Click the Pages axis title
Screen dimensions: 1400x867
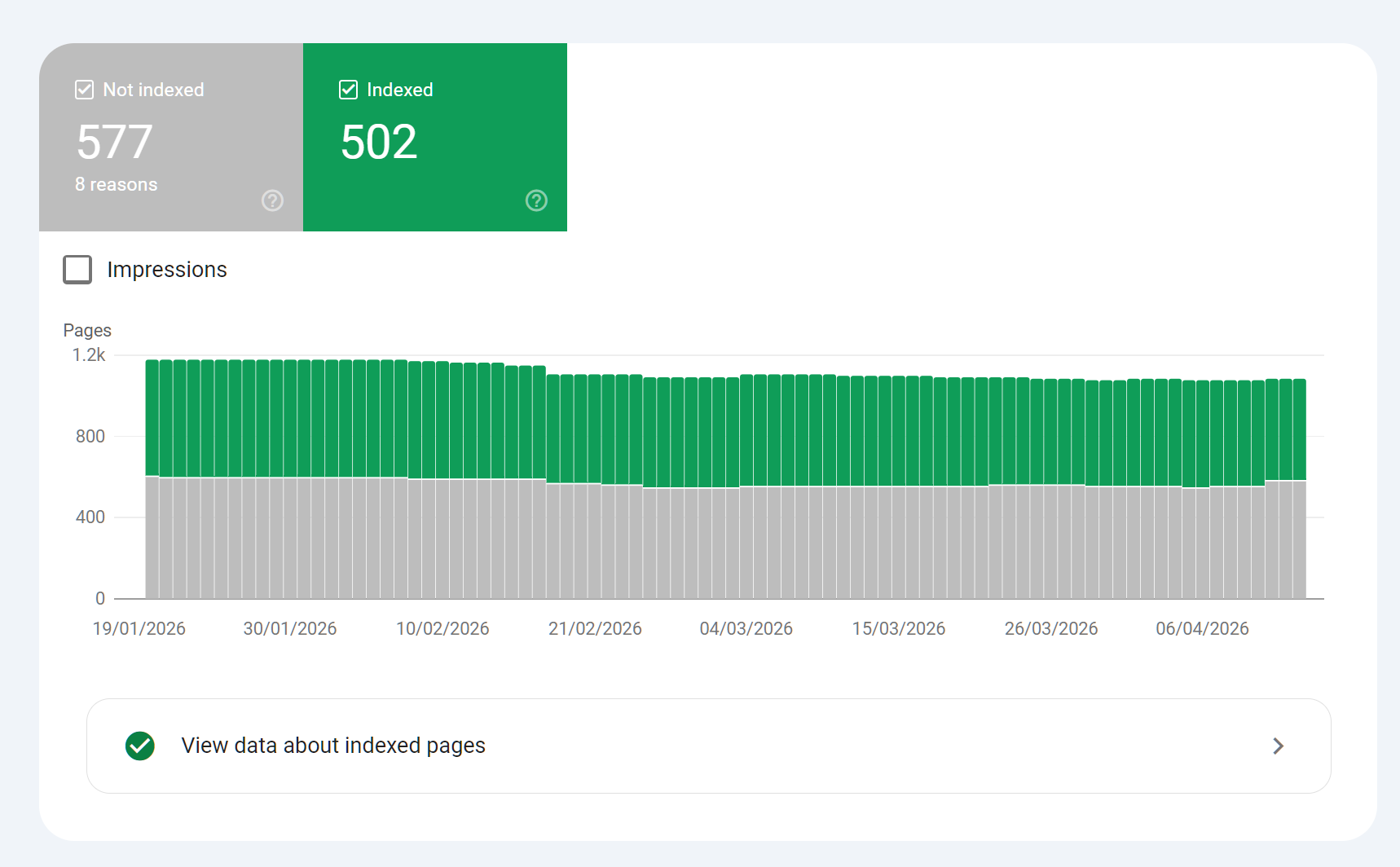point(87,331)
